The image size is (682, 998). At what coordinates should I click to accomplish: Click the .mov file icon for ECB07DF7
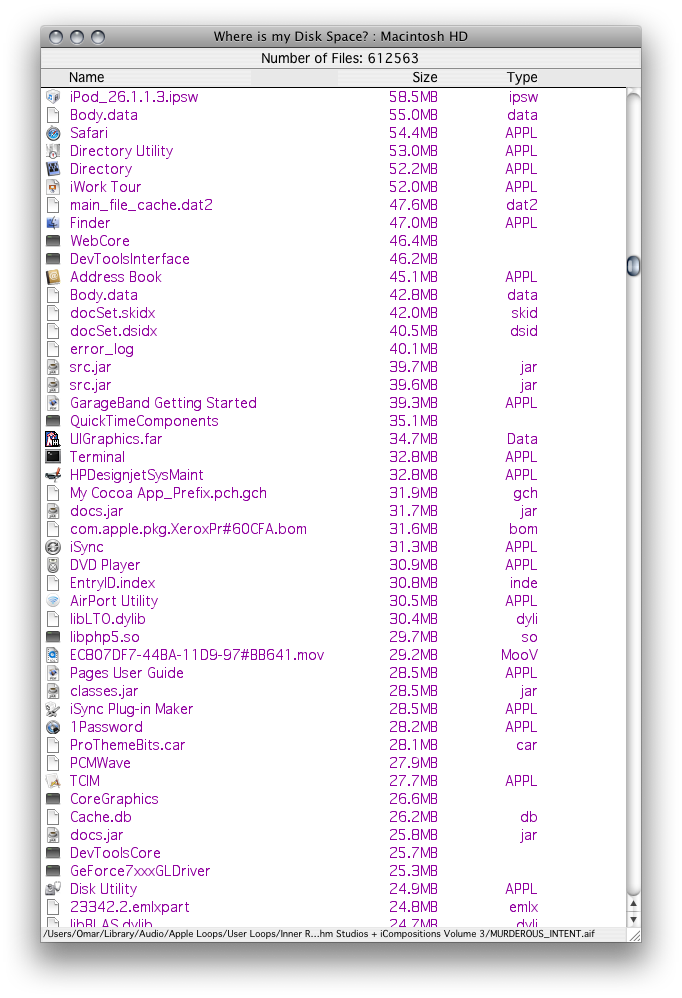53,655
